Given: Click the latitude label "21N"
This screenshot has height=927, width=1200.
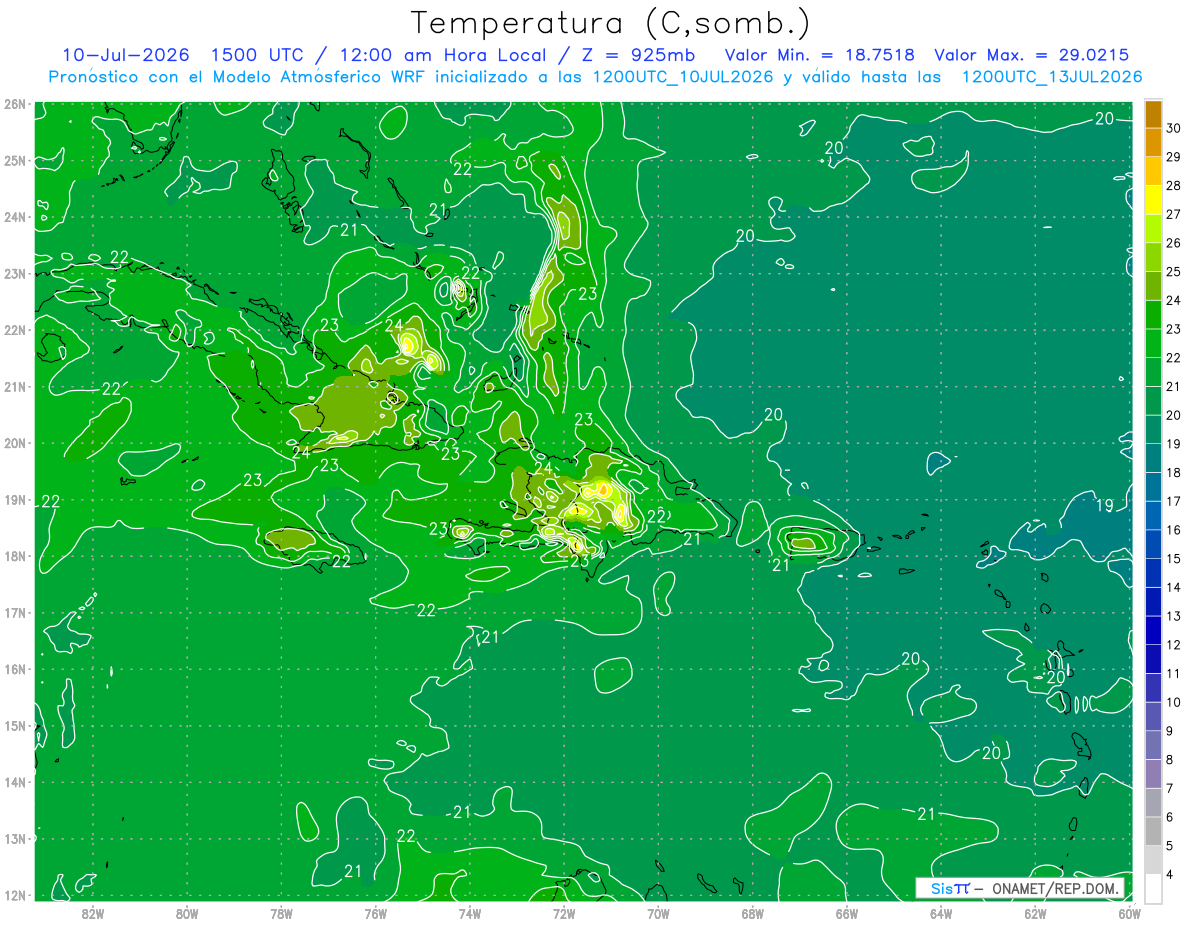Looking at the screenshot, I should tap(14, 386).
